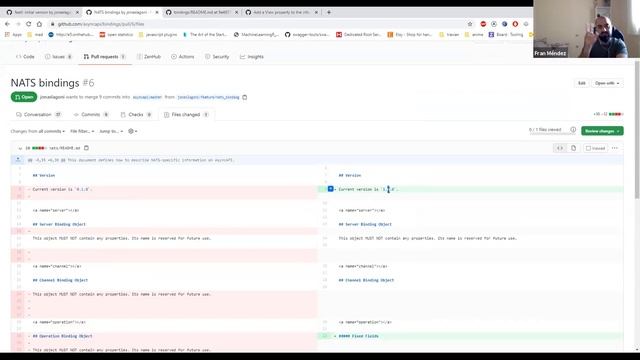Switch to the Conversation tab
640x360 pixels.
pos(38,115)
